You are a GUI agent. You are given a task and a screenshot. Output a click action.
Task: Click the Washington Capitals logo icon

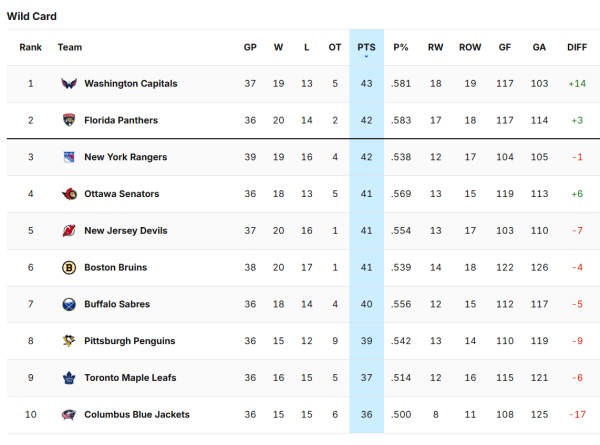(69, 84)
